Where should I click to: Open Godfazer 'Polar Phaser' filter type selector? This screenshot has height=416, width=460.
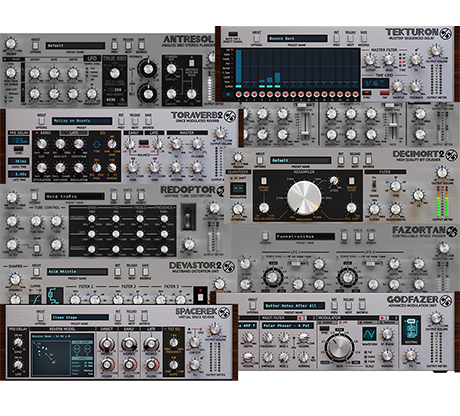[287, 326]
